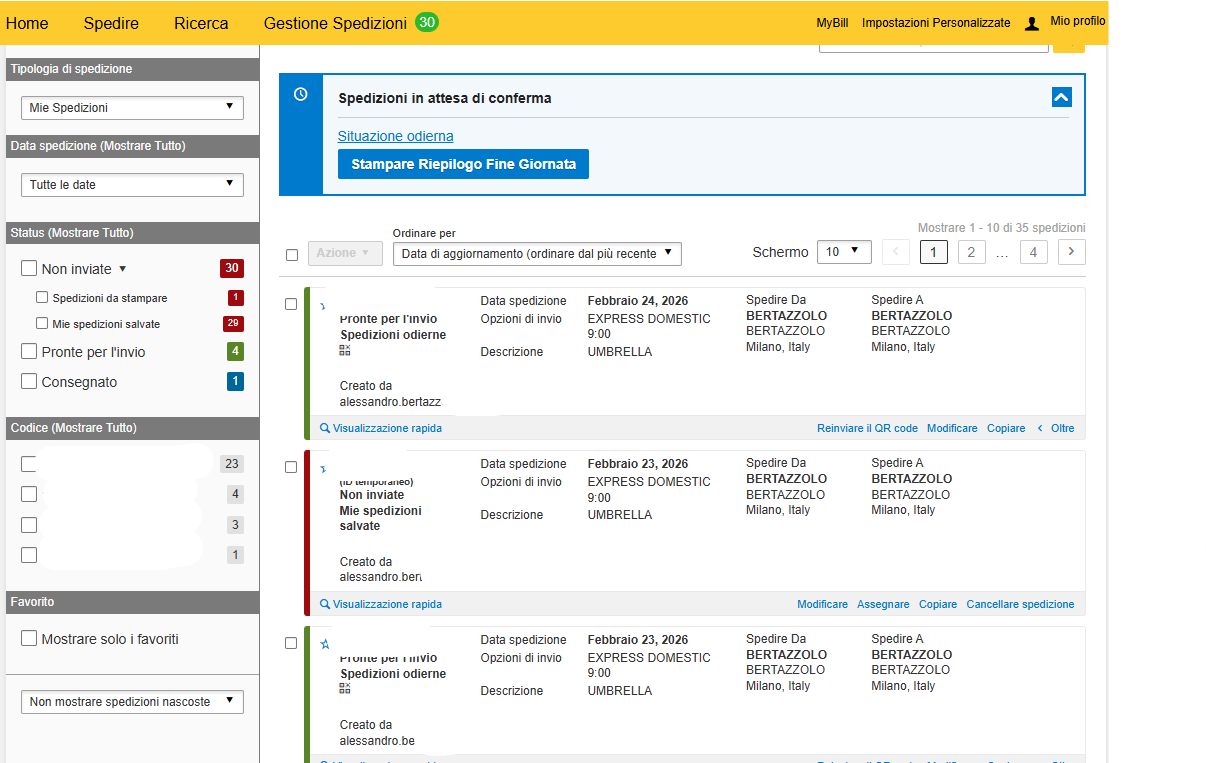The height and width of the screenshot is (763, 1206).
Task: Open the Ricerca menu item
Action: 201,23
